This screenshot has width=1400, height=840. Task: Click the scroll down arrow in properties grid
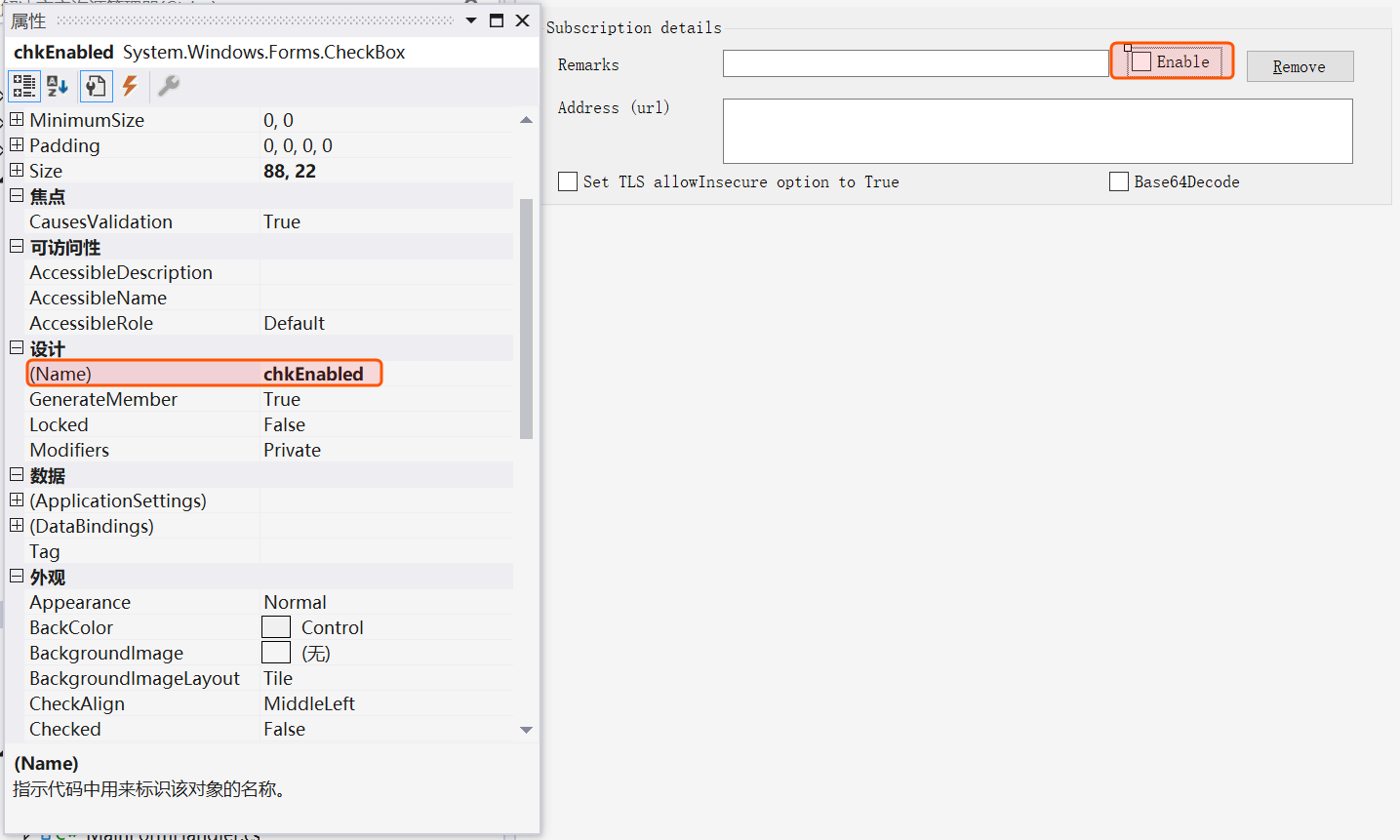[x=526, y=730]
